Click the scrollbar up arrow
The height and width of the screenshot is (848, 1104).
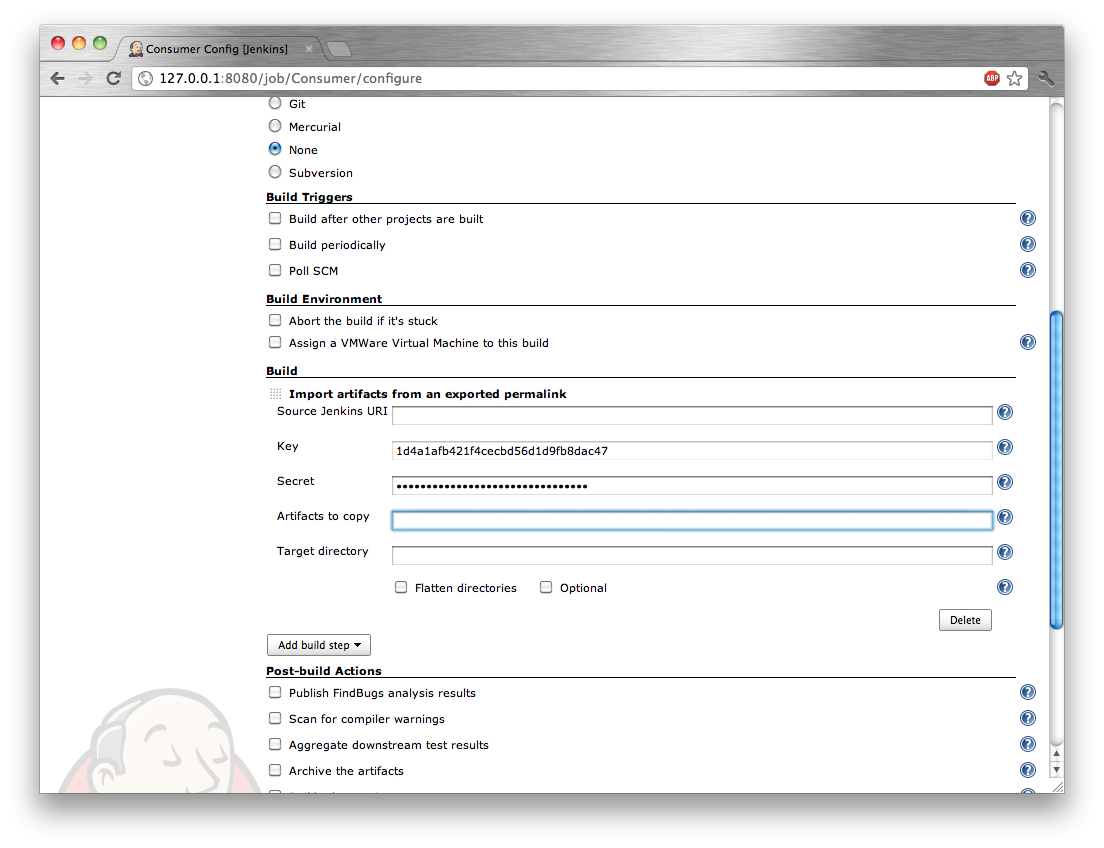(1056, 754)
